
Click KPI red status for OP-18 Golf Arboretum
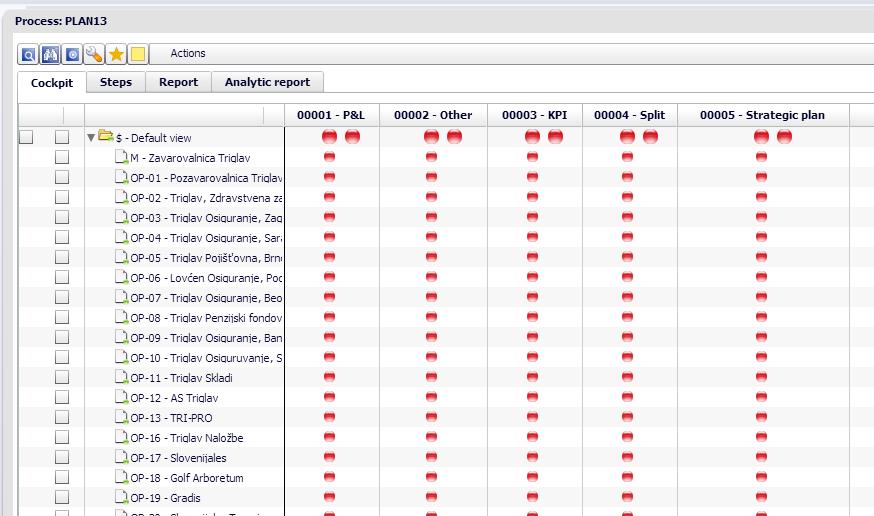pyautogui.click(x=532, y=477)
